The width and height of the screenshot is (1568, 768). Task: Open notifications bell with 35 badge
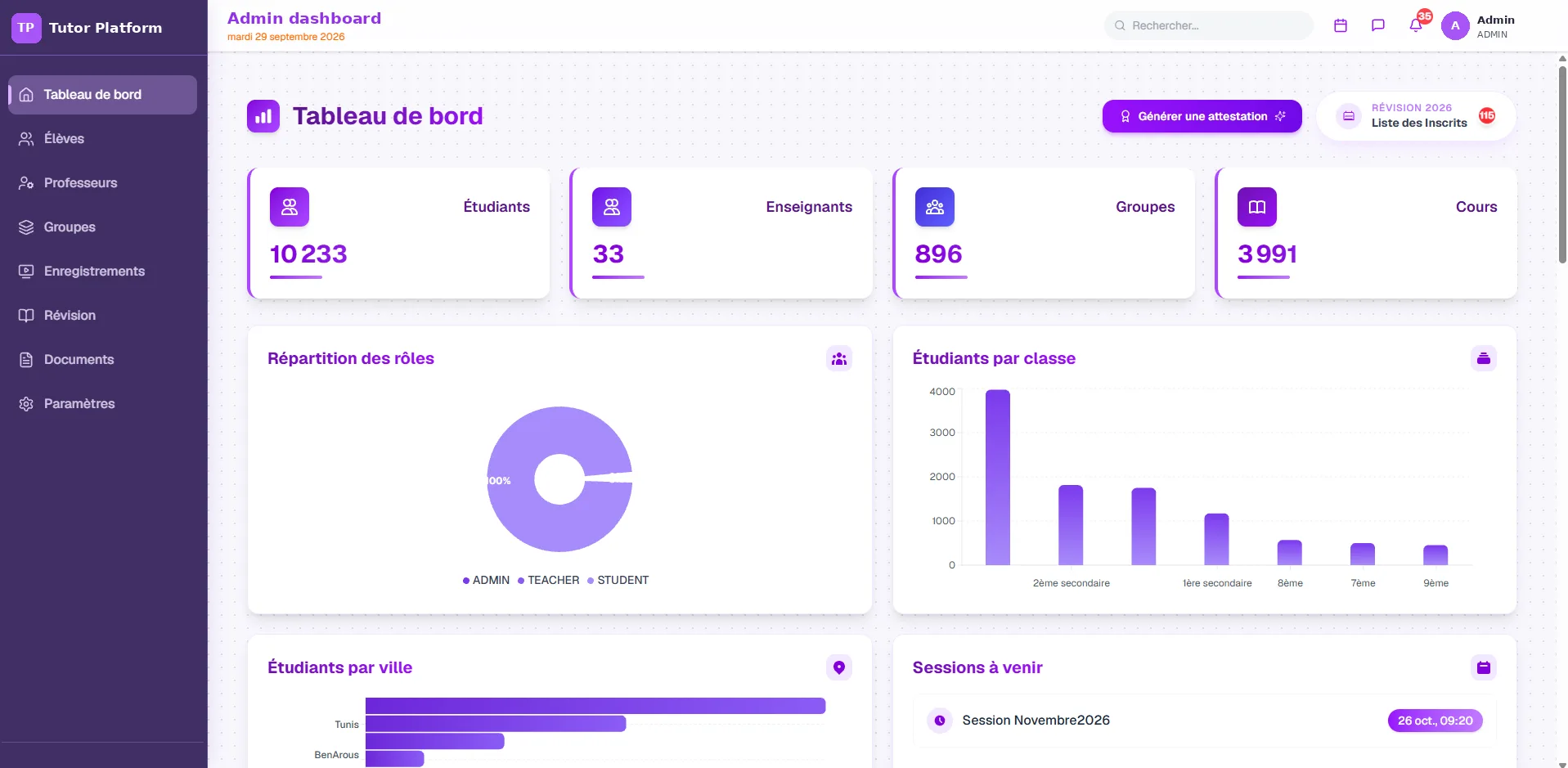1416,25
